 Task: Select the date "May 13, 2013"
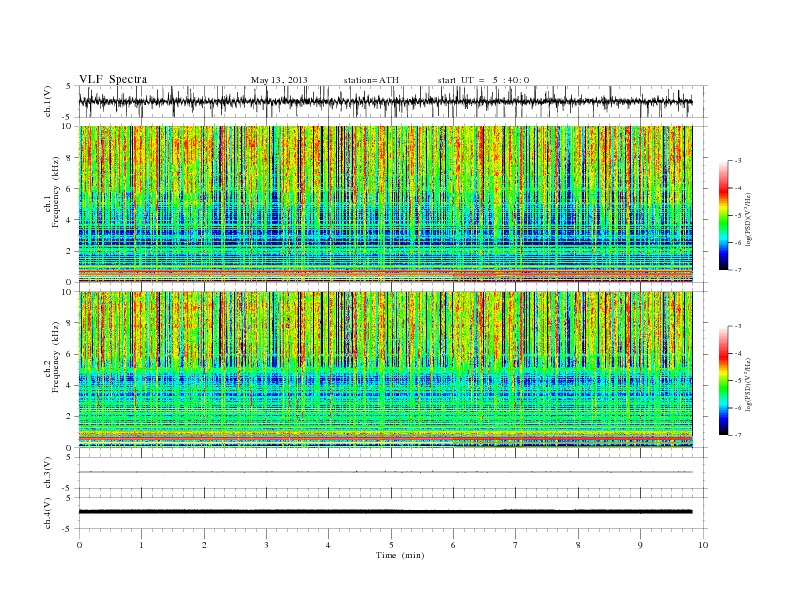tap(279, 80)
